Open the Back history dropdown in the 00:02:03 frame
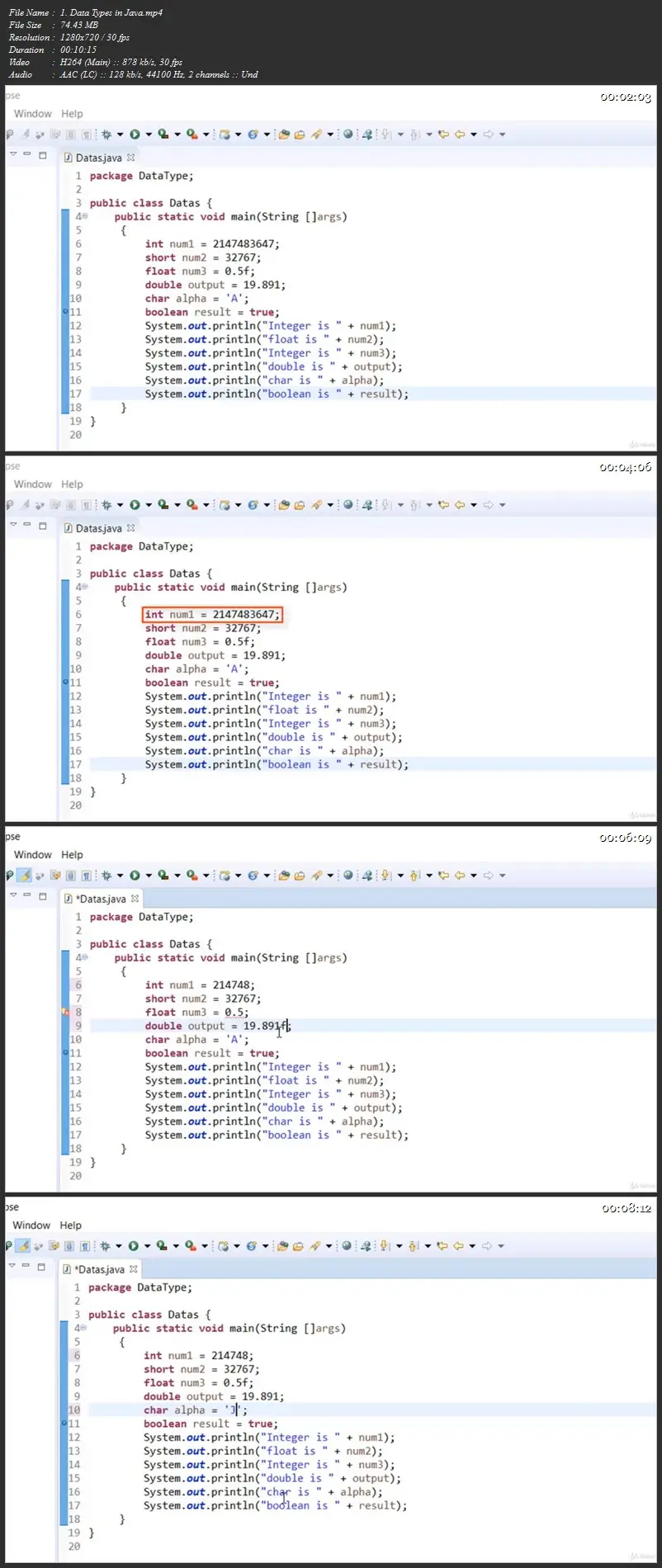 coord(474,134)
